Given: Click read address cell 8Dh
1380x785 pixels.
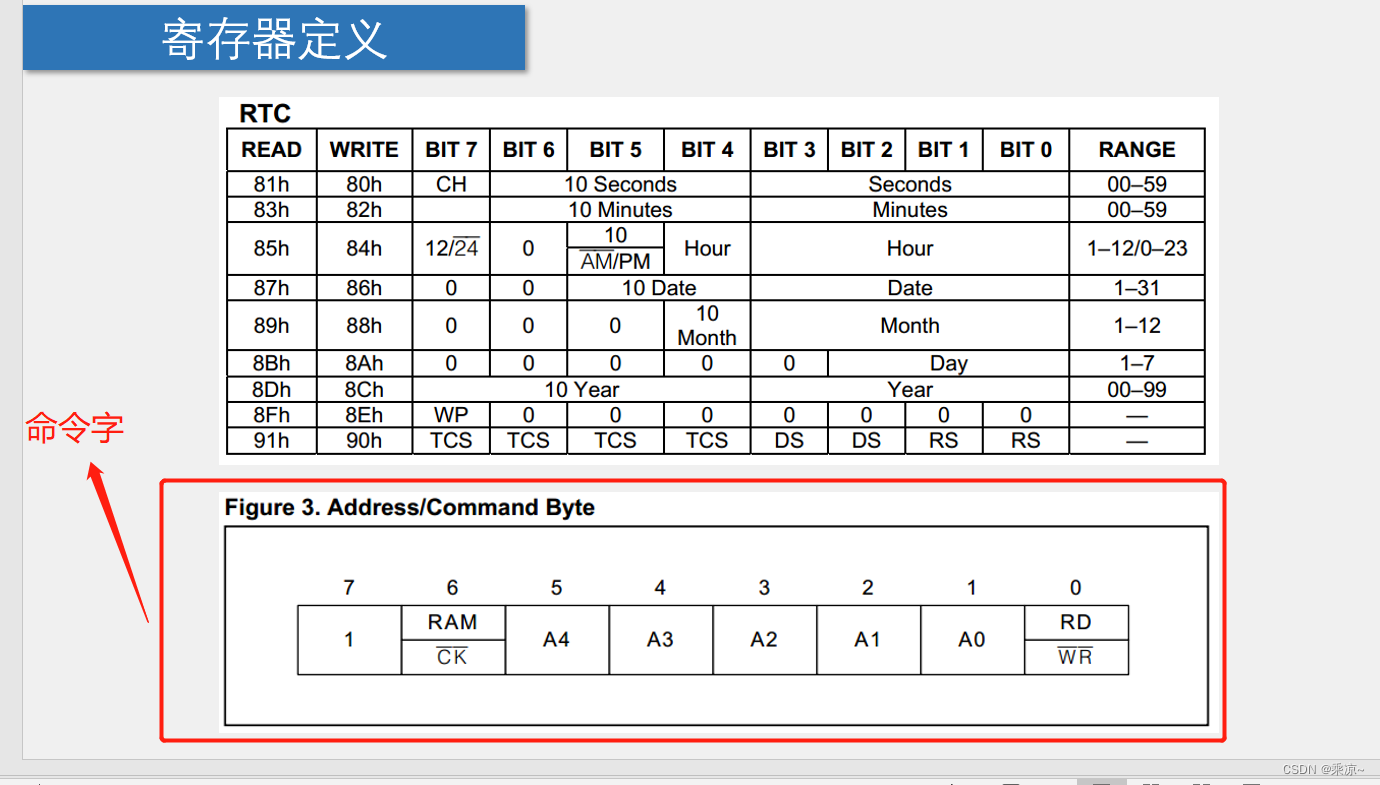Looking at the screenshot, I should pyautogui.click(x=271, y=390).
